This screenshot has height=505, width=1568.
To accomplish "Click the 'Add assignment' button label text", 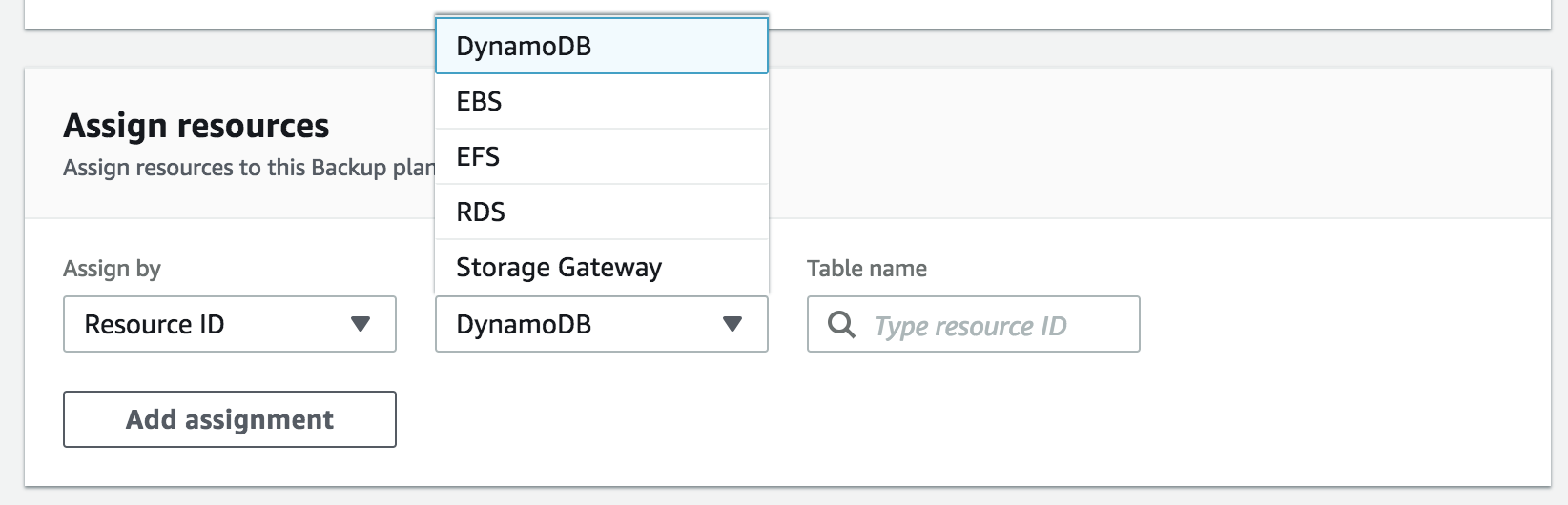I will [x=230, y=419].
